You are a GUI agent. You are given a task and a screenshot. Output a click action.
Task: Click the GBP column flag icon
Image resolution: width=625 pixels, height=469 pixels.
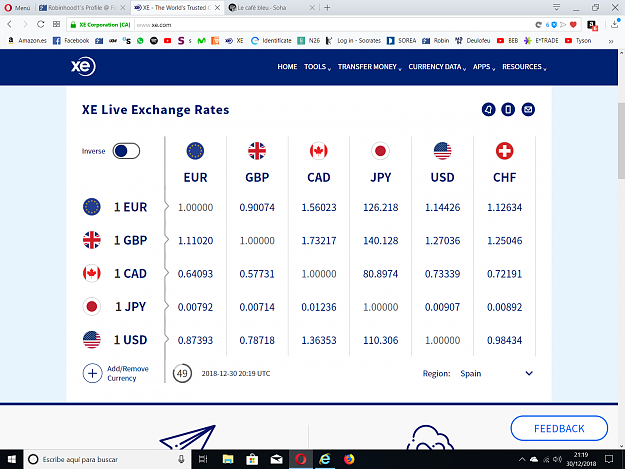[257, 151]
